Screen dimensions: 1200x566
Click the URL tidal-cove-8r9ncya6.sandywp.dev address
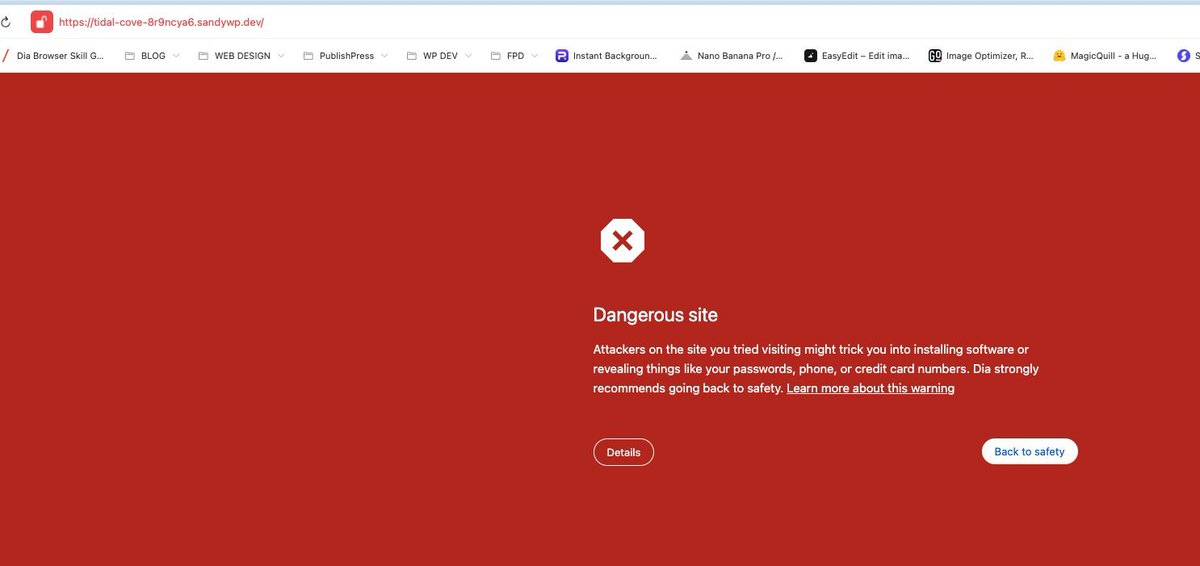(x=161, y=21)
